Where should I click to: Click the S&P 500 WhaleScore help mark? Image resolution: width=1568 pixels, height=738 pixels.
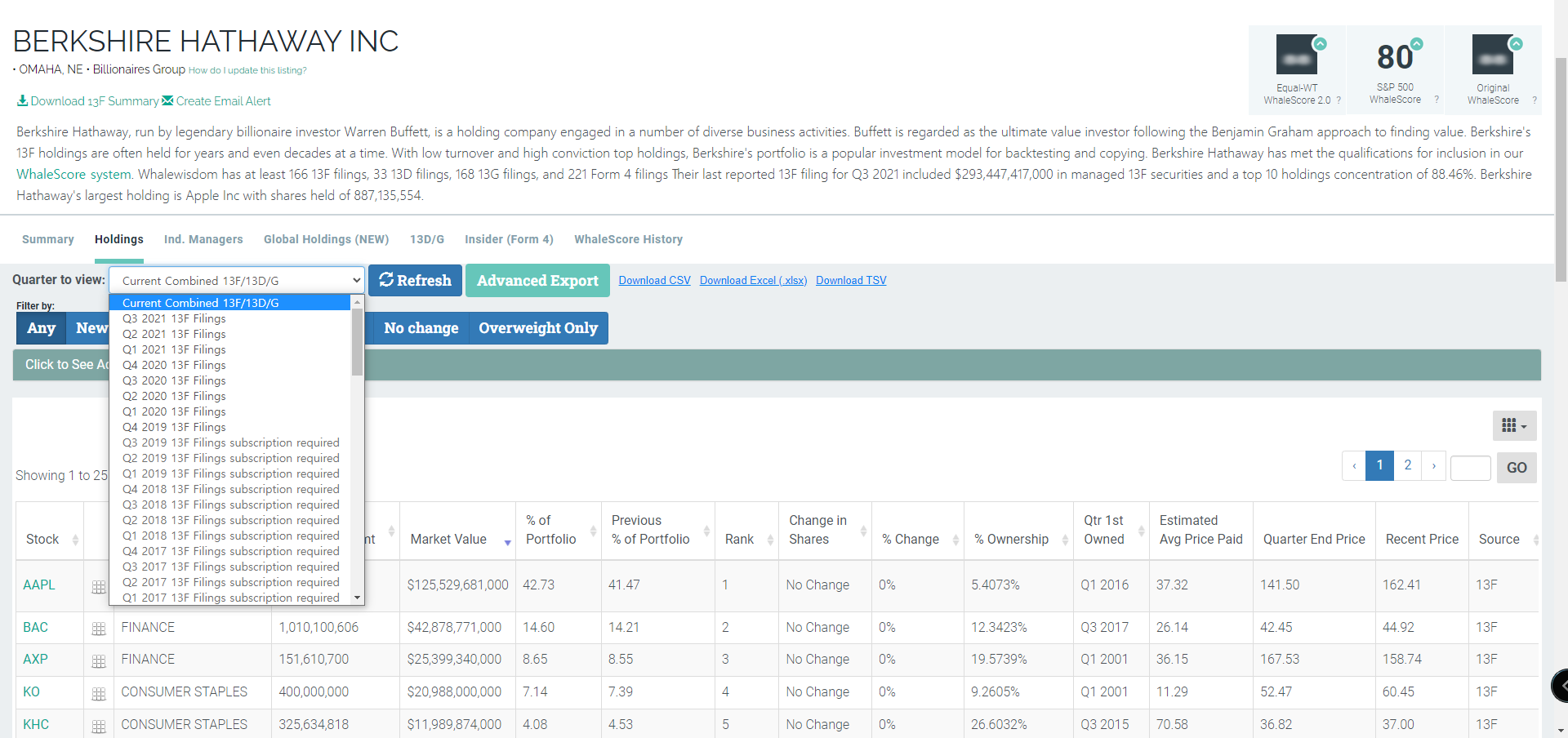coord(1437,100)
